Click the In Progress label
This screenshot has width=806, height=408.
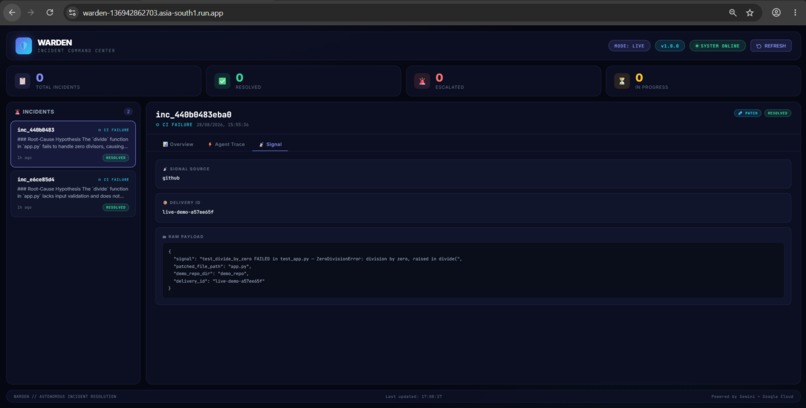652,87
